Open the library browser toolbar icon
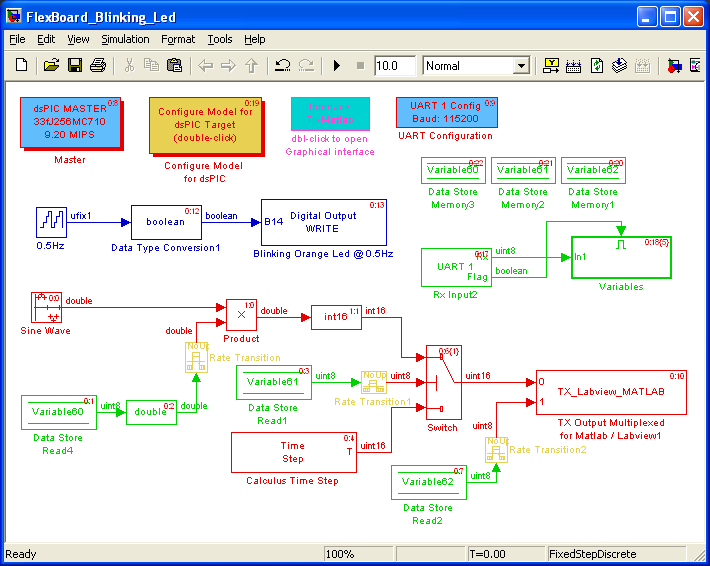Image resolution: width=710 pixels, height=566 pixels. point(675,66)
